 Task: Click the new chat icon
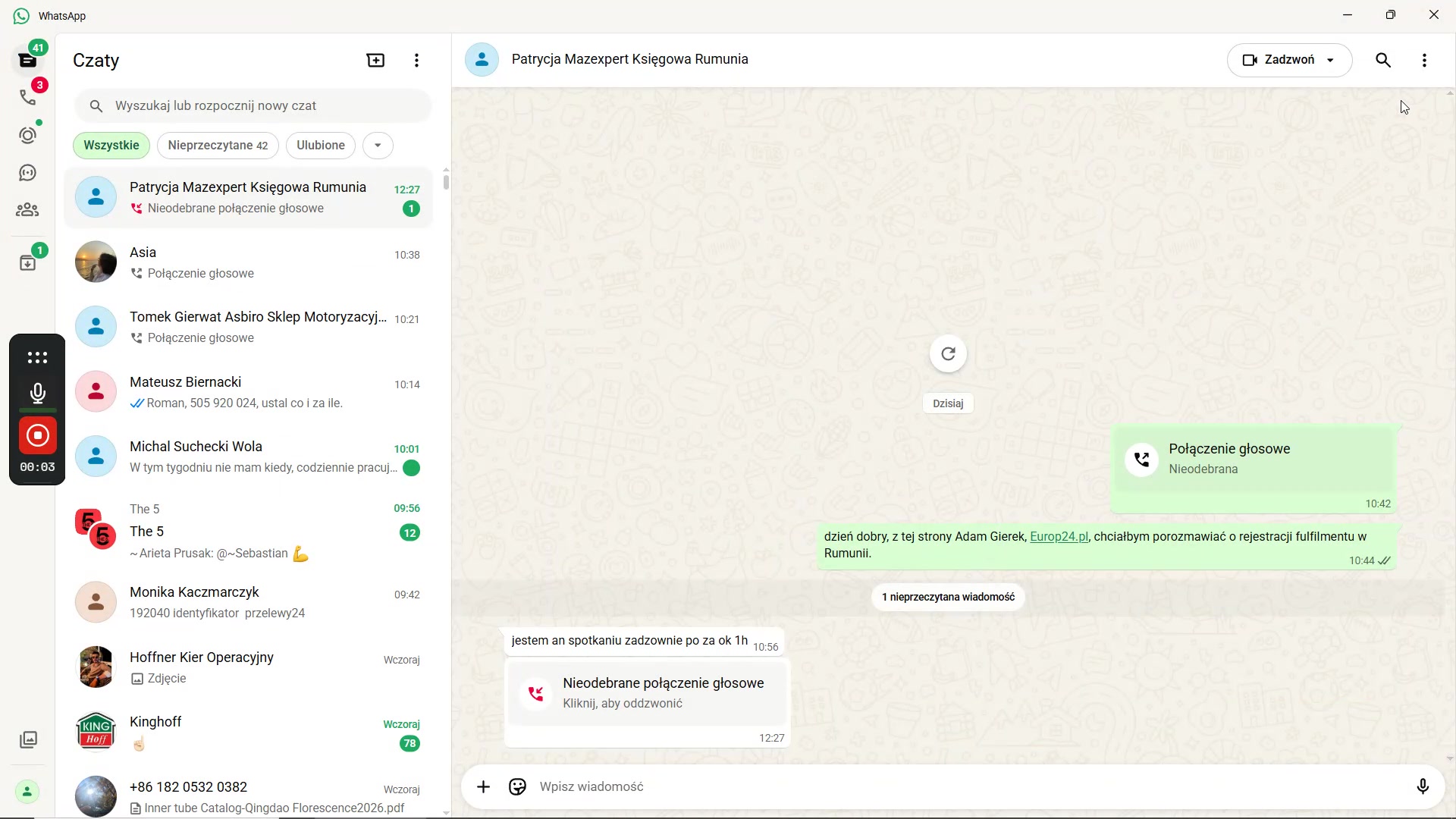[x=375, y=61]
